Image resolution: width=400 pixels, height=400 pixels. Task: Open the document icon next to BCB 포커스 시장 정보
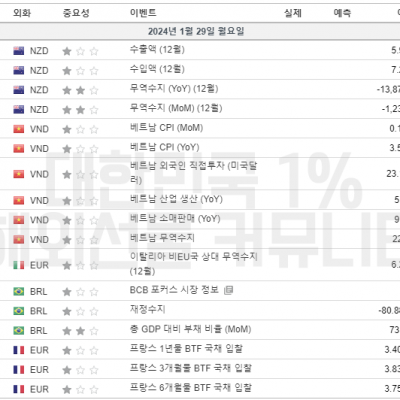click(x=229, y=290)
